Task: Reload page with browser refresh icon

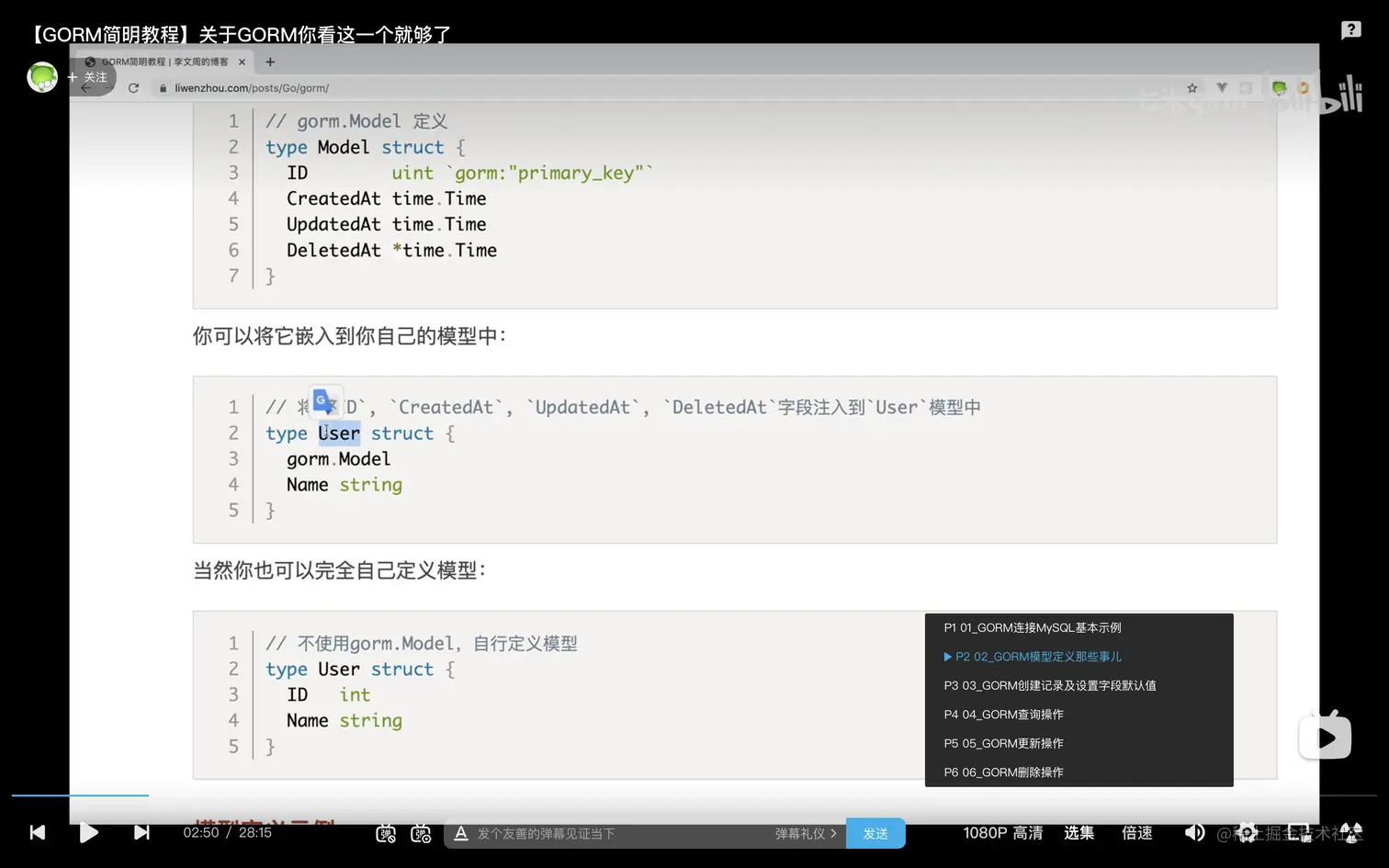Action: pyautogui.click(x=133, y=88)
